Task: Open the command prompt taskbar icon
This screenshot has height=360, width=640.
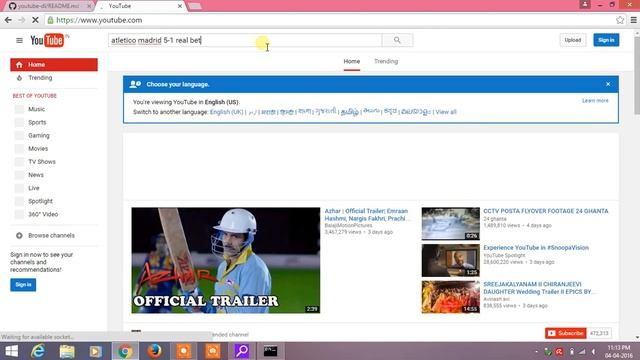Action: tap(270, 351)
